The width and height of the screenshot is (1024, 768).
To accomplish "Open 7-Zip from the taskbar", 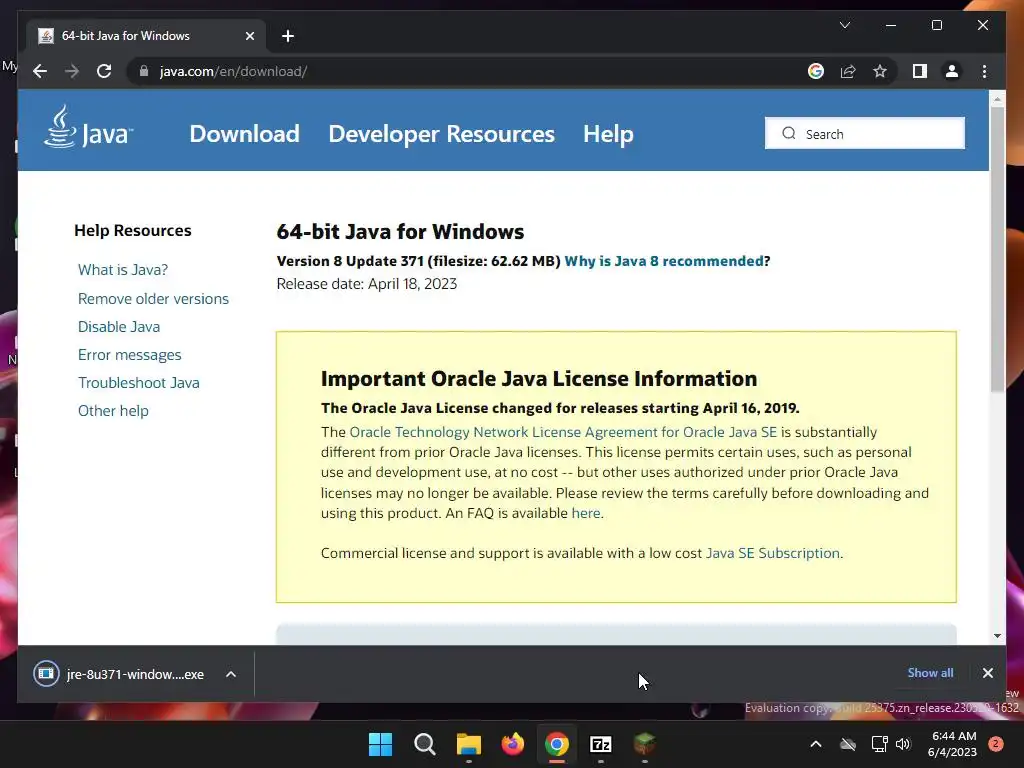I will point(600,744).
